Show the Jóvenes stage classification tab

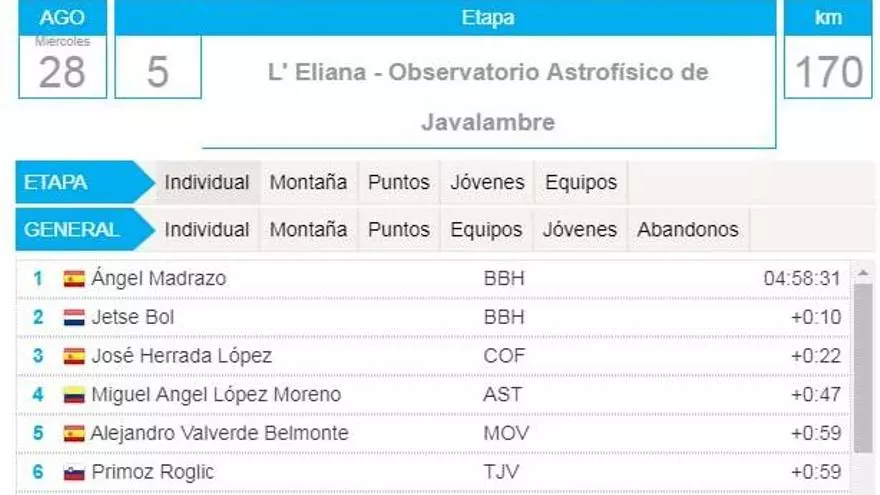pyautogui.click(x=487, y=182)
